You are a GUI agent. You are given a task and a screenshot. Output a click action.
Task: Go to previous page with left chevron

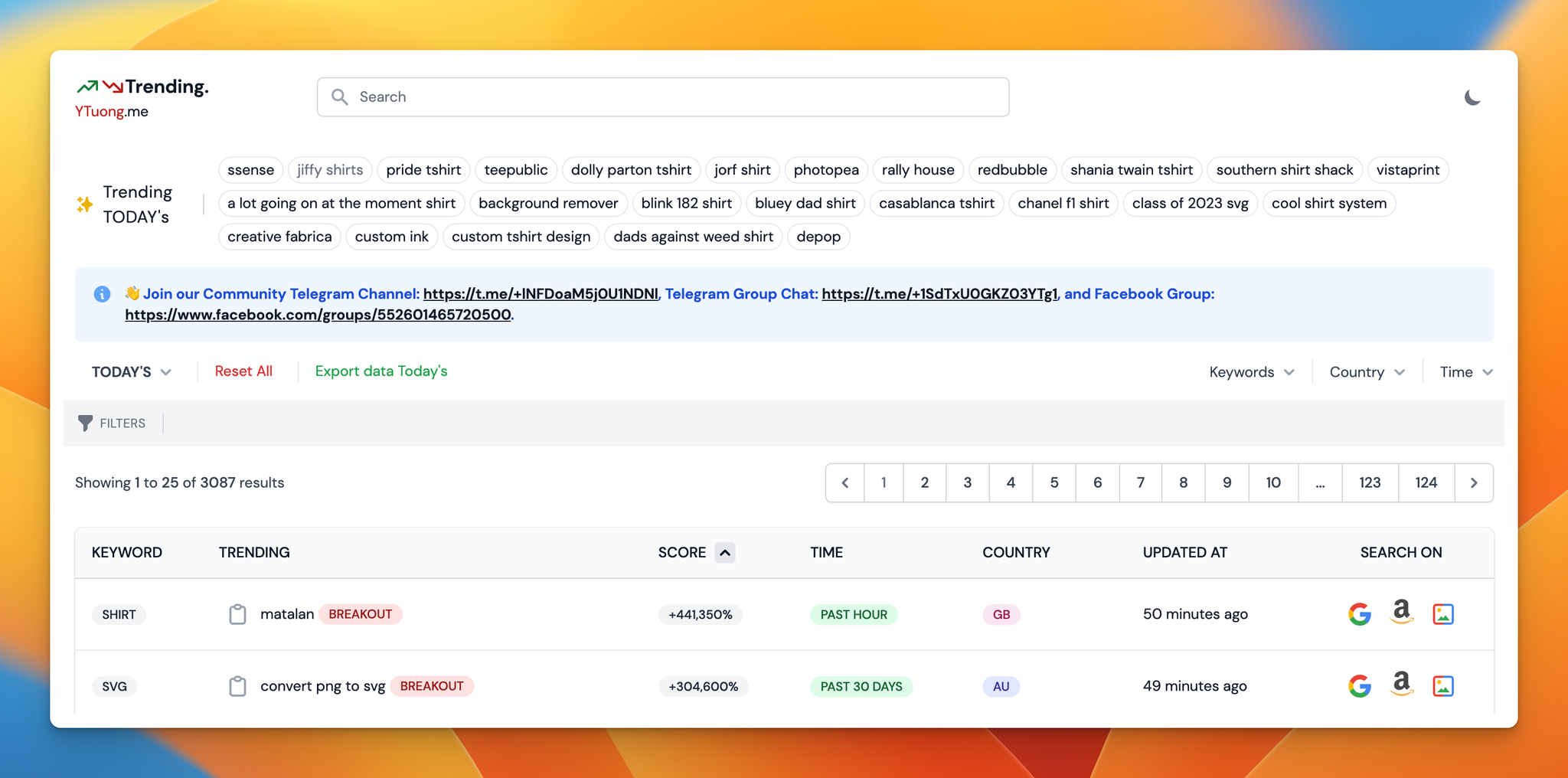[x=845, y=482]
